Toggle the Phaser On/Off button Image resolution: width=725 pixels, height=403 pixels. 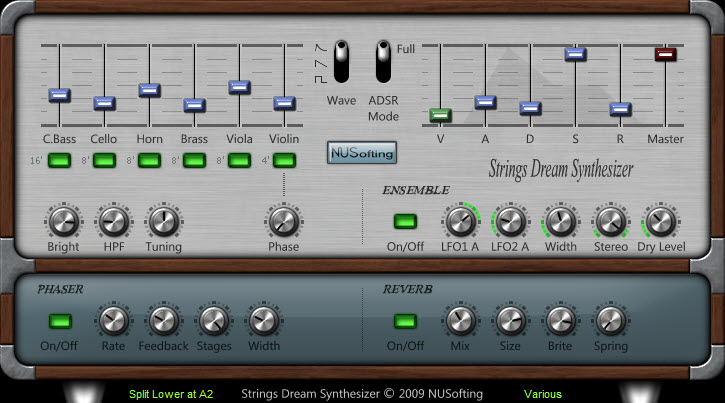point(62,322)
